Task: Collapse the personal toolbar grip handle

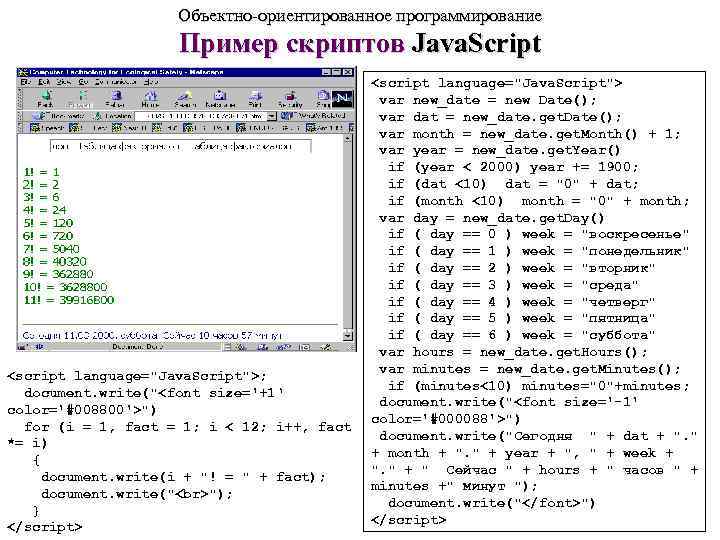Action: 20,128
